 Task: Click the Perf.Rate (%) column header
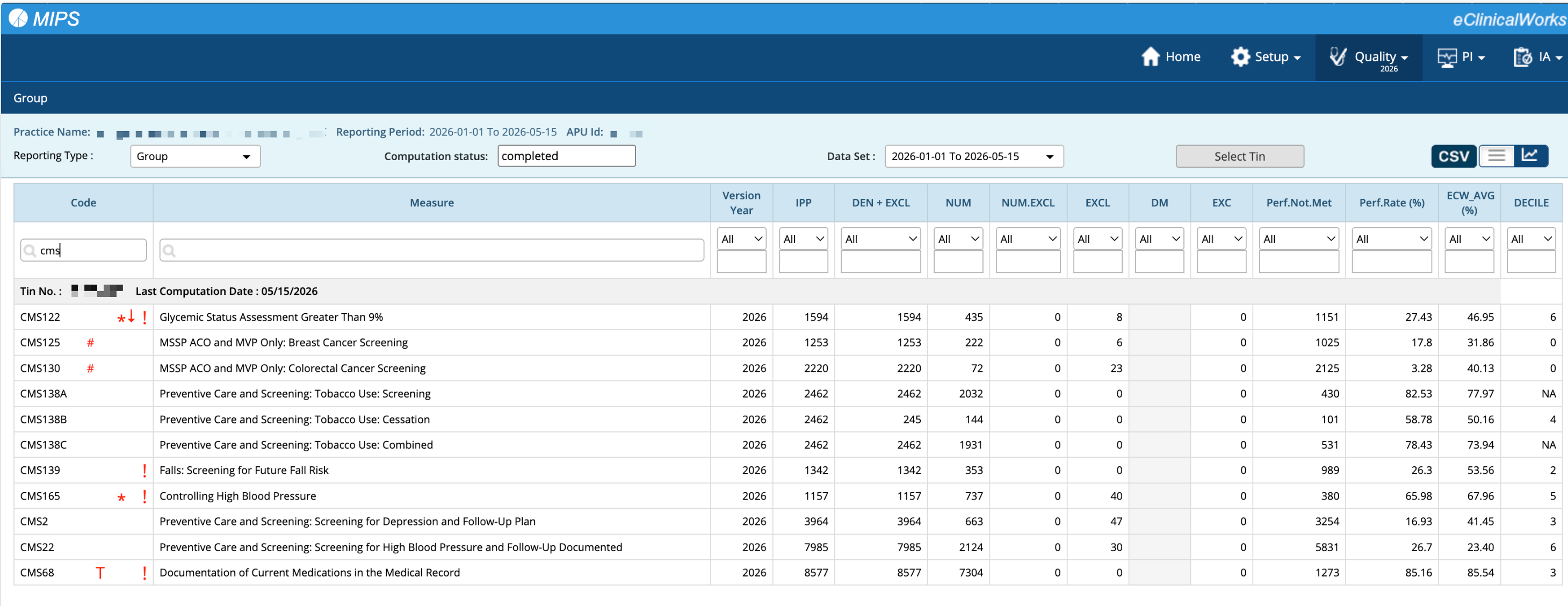point(1391,203)
